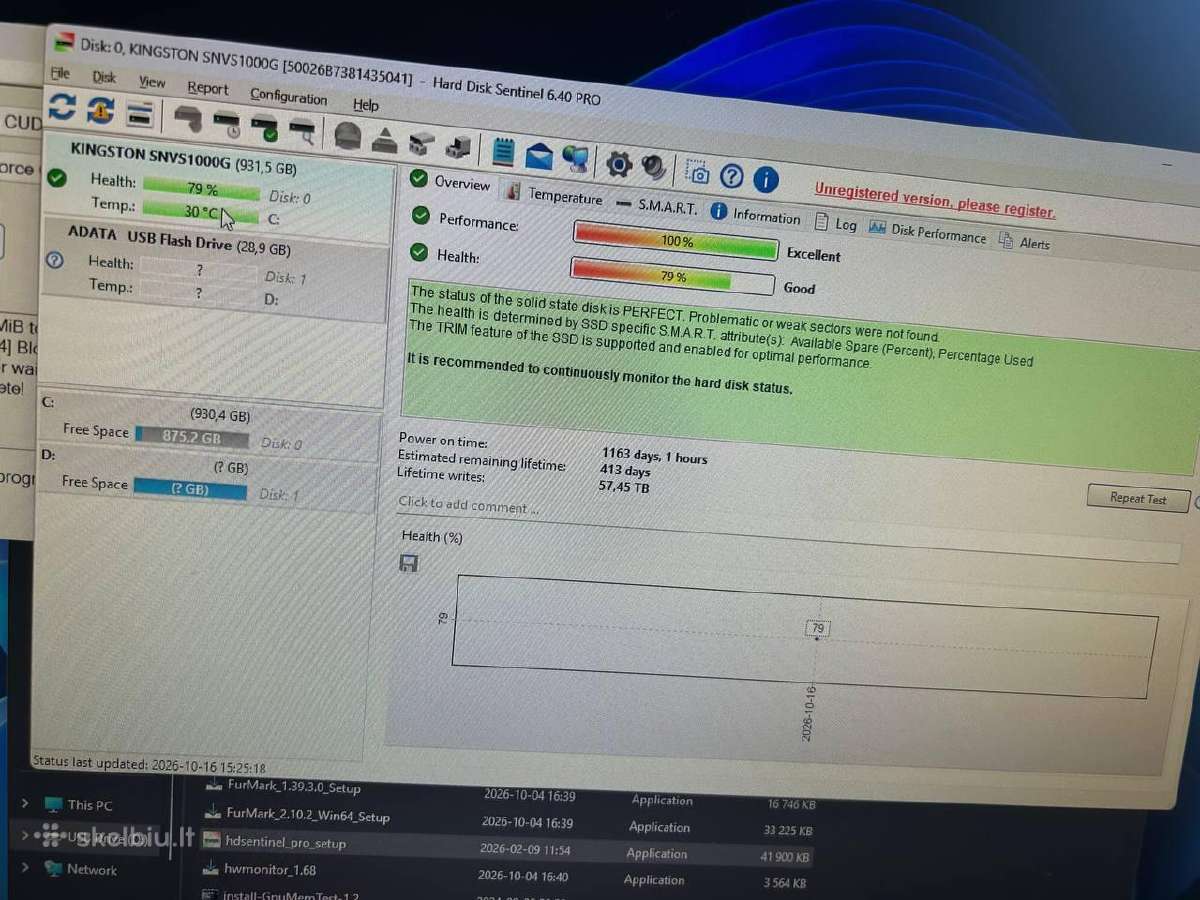Screen dimensions: 1200x900
Task: Click the 'Unregistered version, please register' link
Action: (x=934, y=201)
